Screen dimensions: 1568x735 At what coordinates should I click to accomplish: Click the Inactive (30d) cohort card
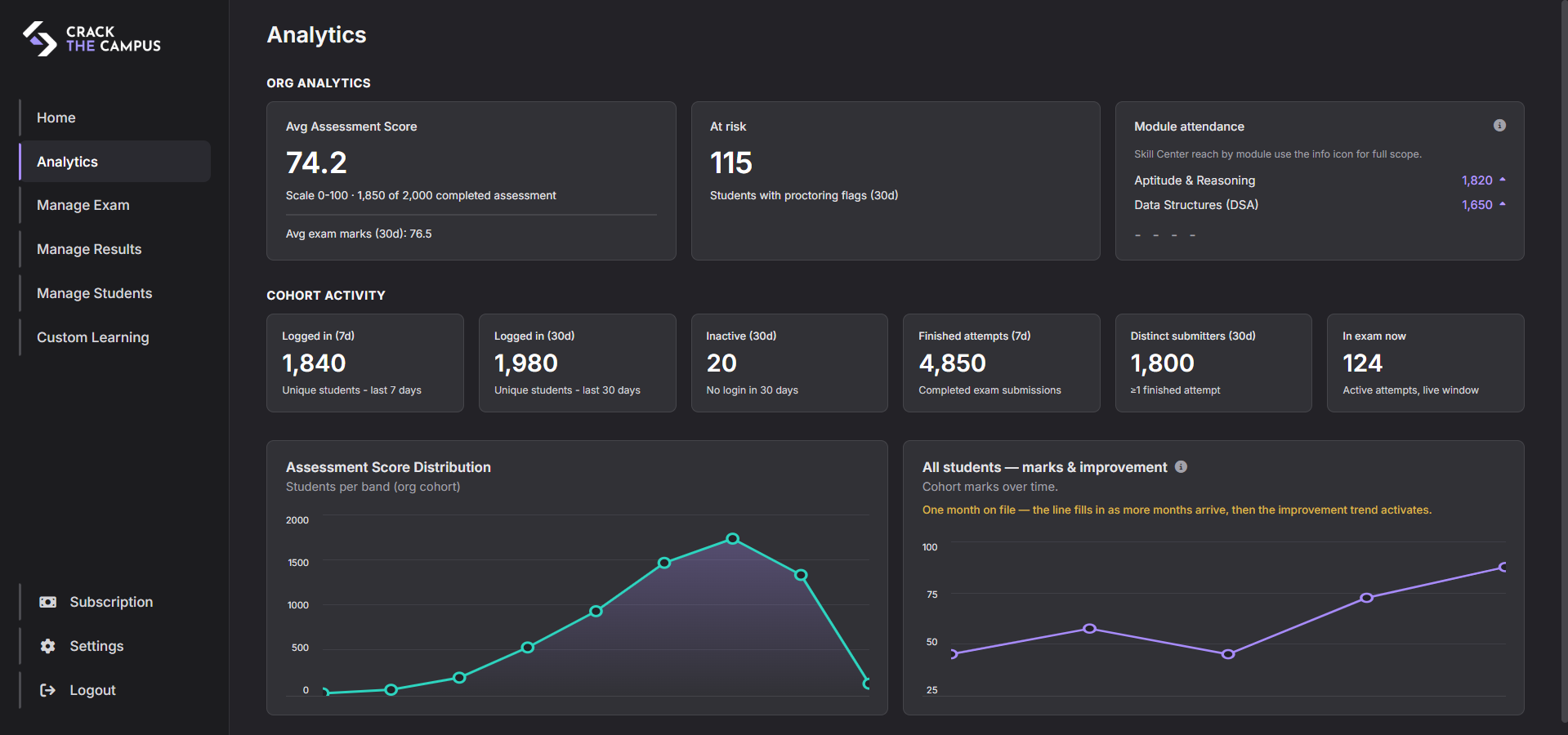[x=788, y=363]
